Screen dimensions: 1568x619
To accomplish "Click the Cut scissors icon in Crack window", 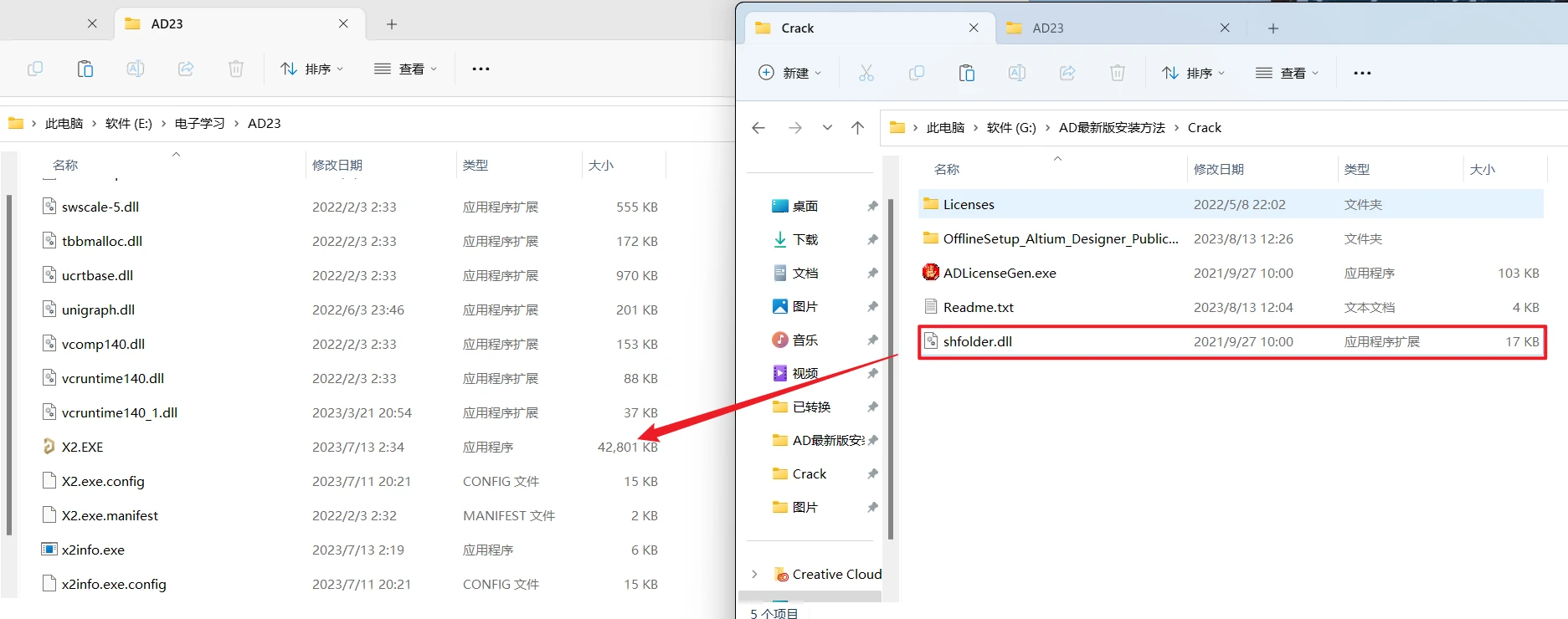I will [866, 73].
